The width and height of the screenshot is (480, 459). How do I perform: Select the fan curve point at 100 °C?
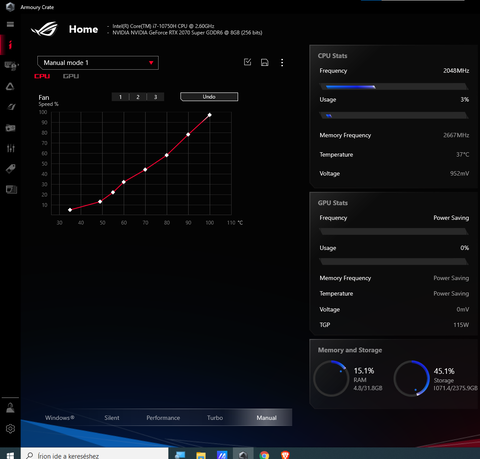[x=210, y=115]
